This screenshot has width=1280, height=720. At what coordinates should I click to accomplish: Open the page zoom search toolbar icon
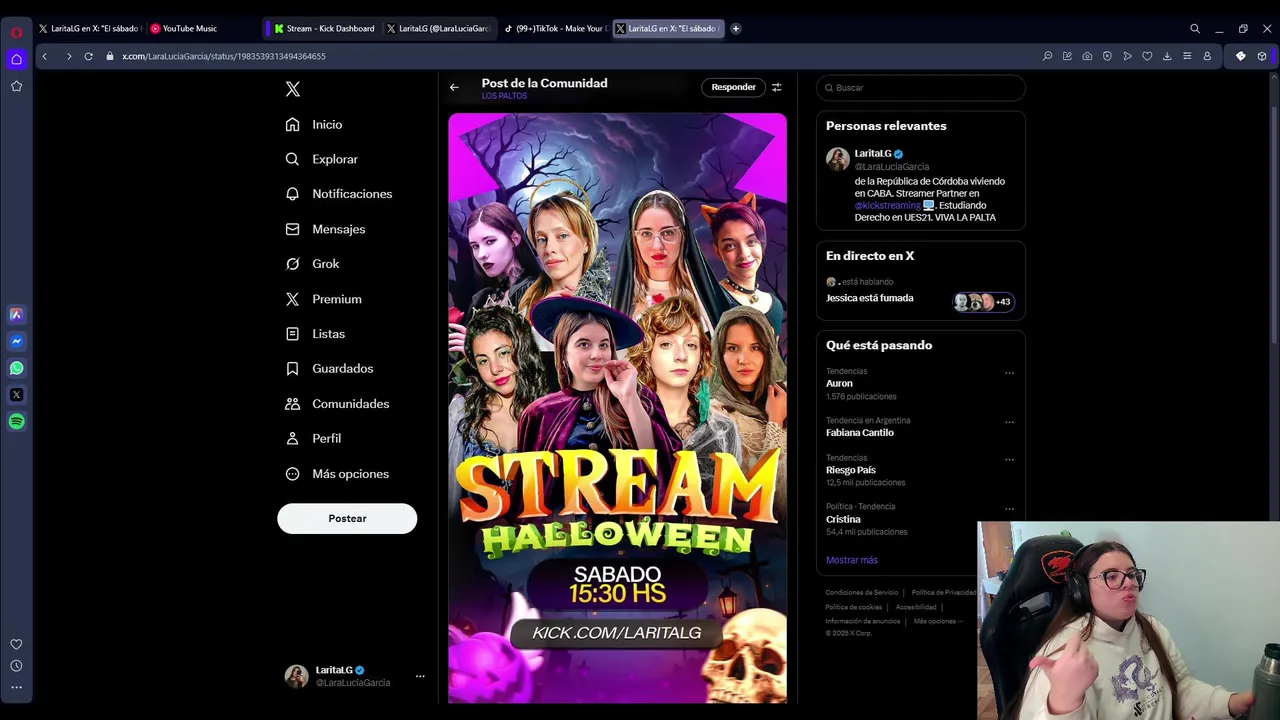point(1047,56)
